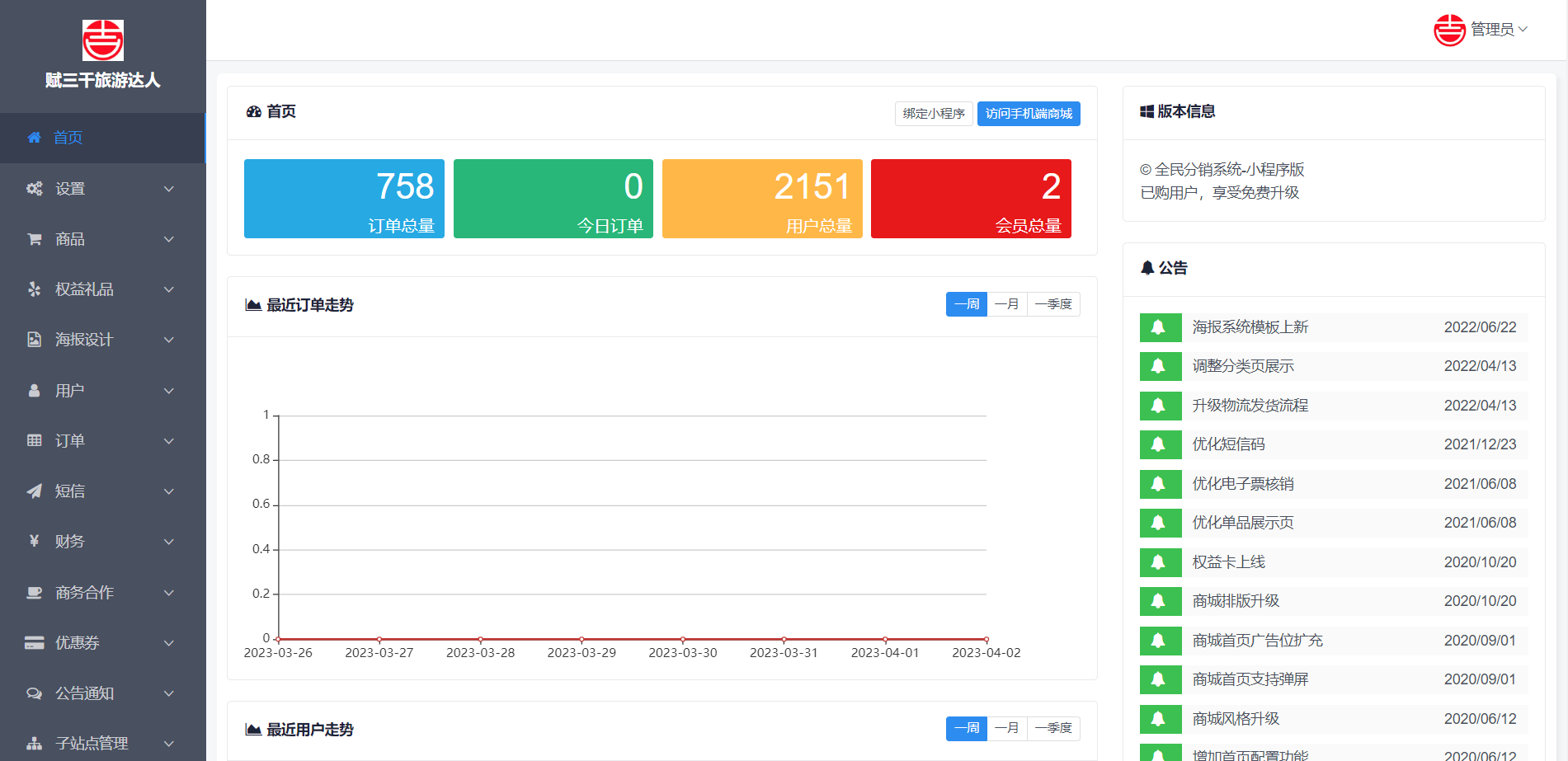Click the 访问手机端商城 button
Image resolution: width=1568 pixels, height=761 pixels.
1029,114
